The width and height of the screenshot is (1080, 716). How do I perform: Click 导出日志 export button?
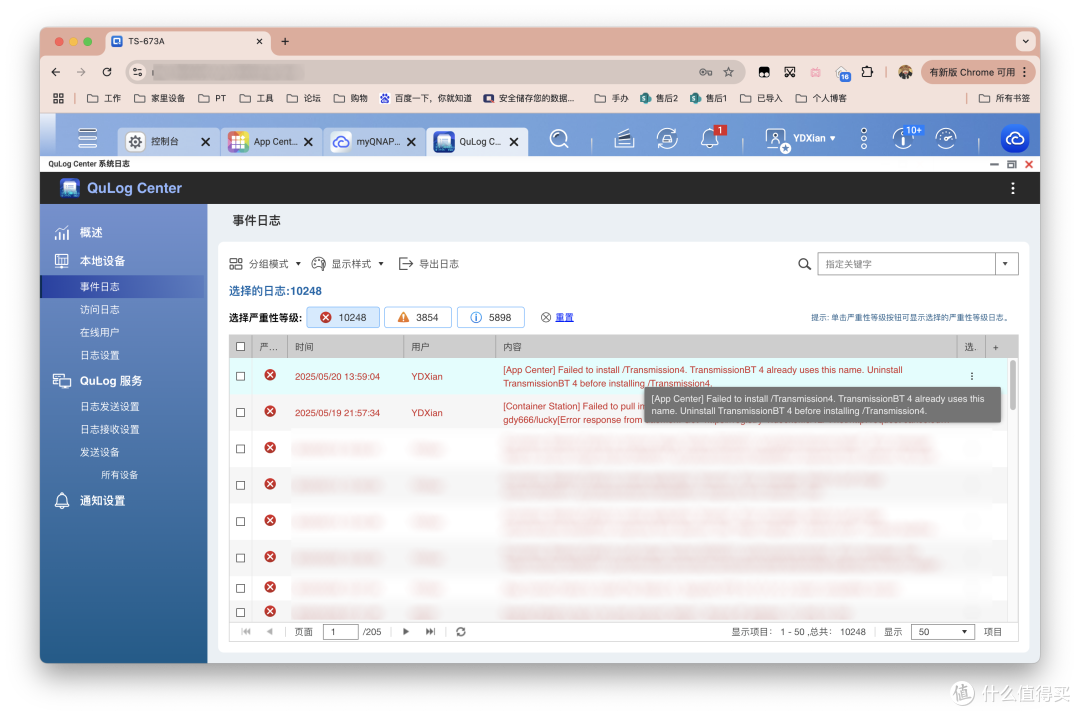[x=429, y=264]
